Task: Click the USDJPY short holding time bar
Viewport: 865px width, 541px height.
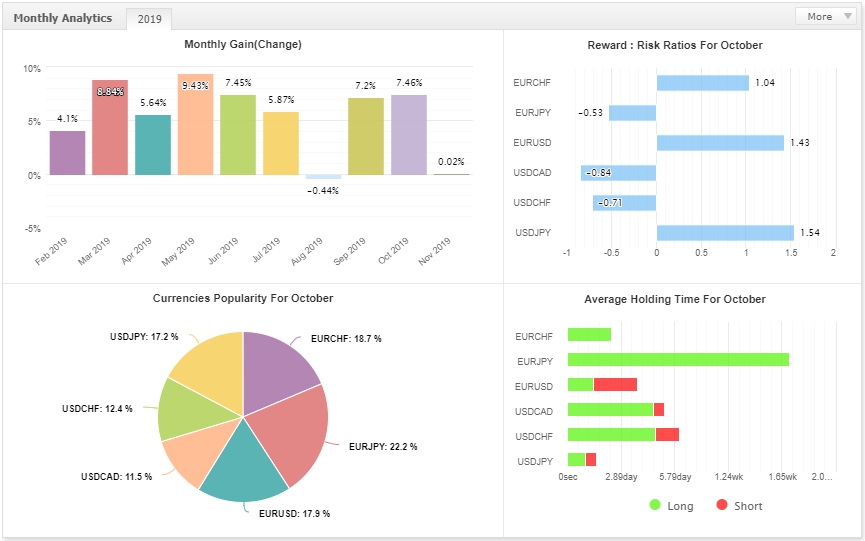Action: click(x=591, y=459)
